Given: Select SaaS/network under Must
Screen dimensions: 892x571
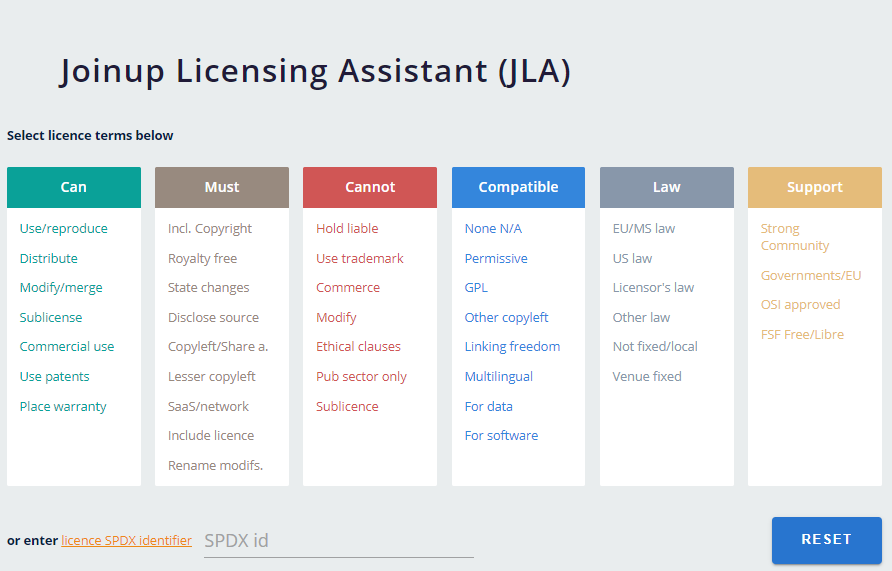Looking at the screenshot, I should tap(208, 406).
